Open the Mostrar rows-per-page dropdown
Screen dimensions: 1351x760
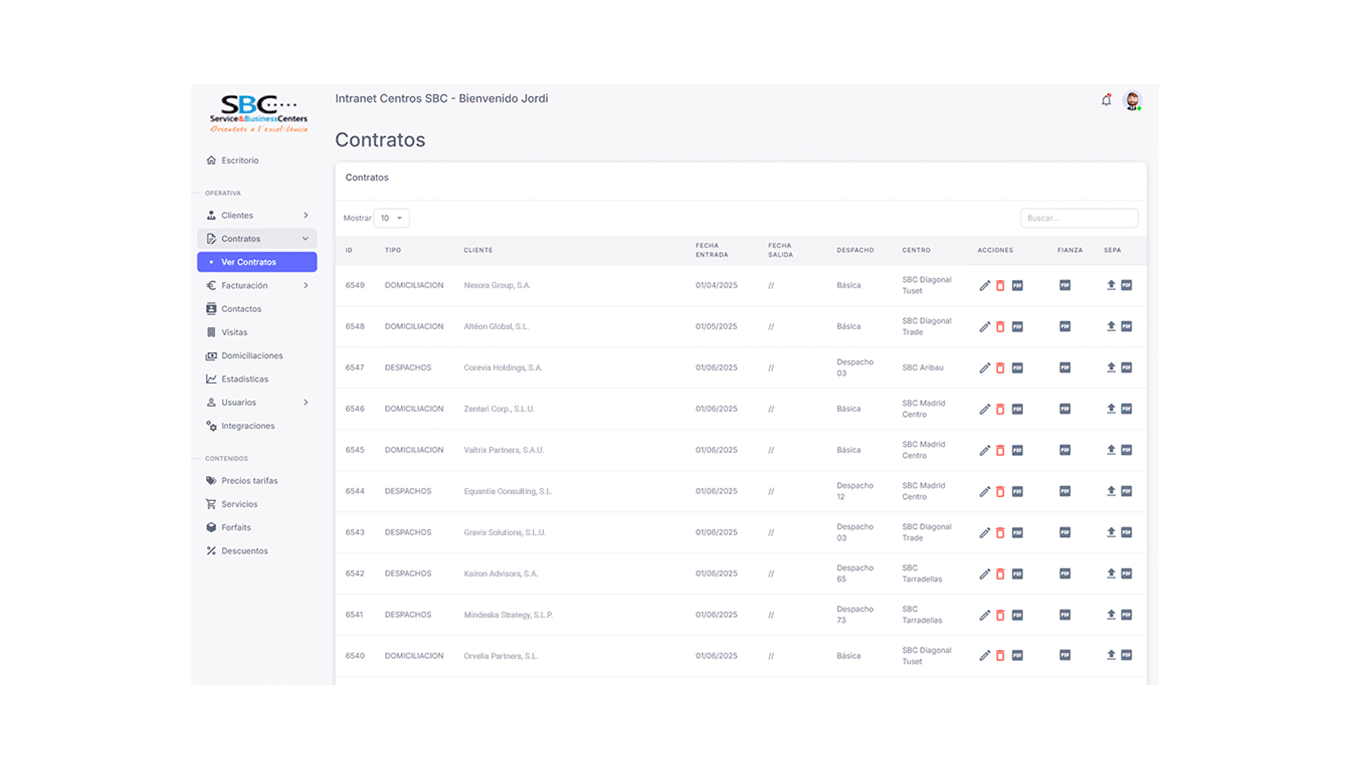[x=391, y=218]
